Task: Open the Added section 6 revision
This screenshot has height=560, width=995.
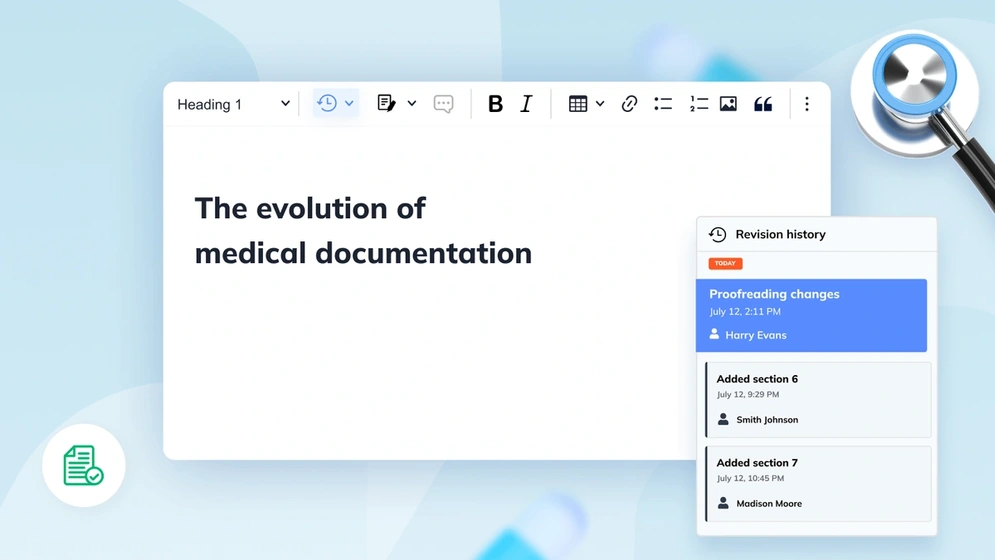Action: point(818,400)
